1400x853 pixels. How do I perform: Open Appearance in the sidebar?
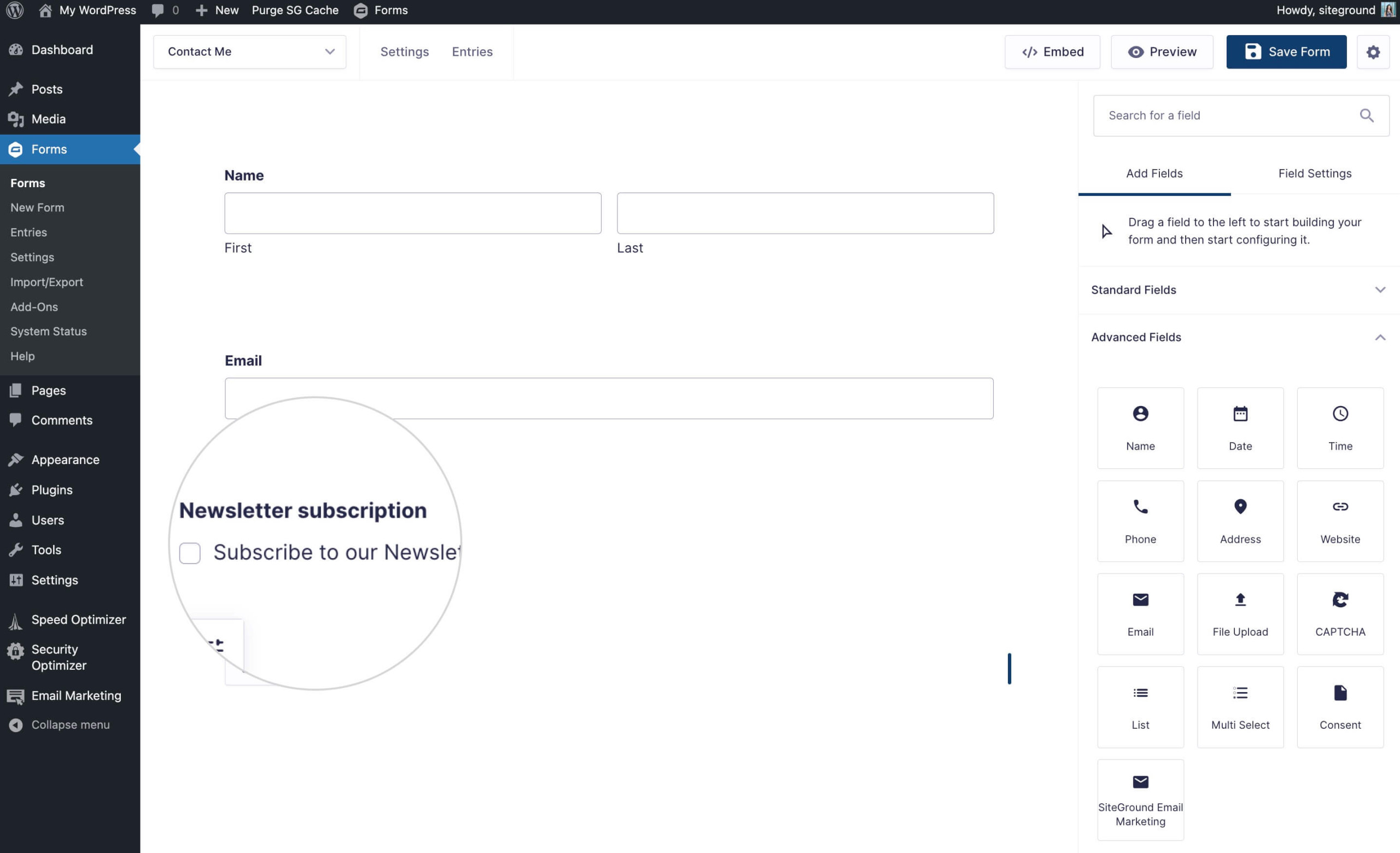point(70,460)
